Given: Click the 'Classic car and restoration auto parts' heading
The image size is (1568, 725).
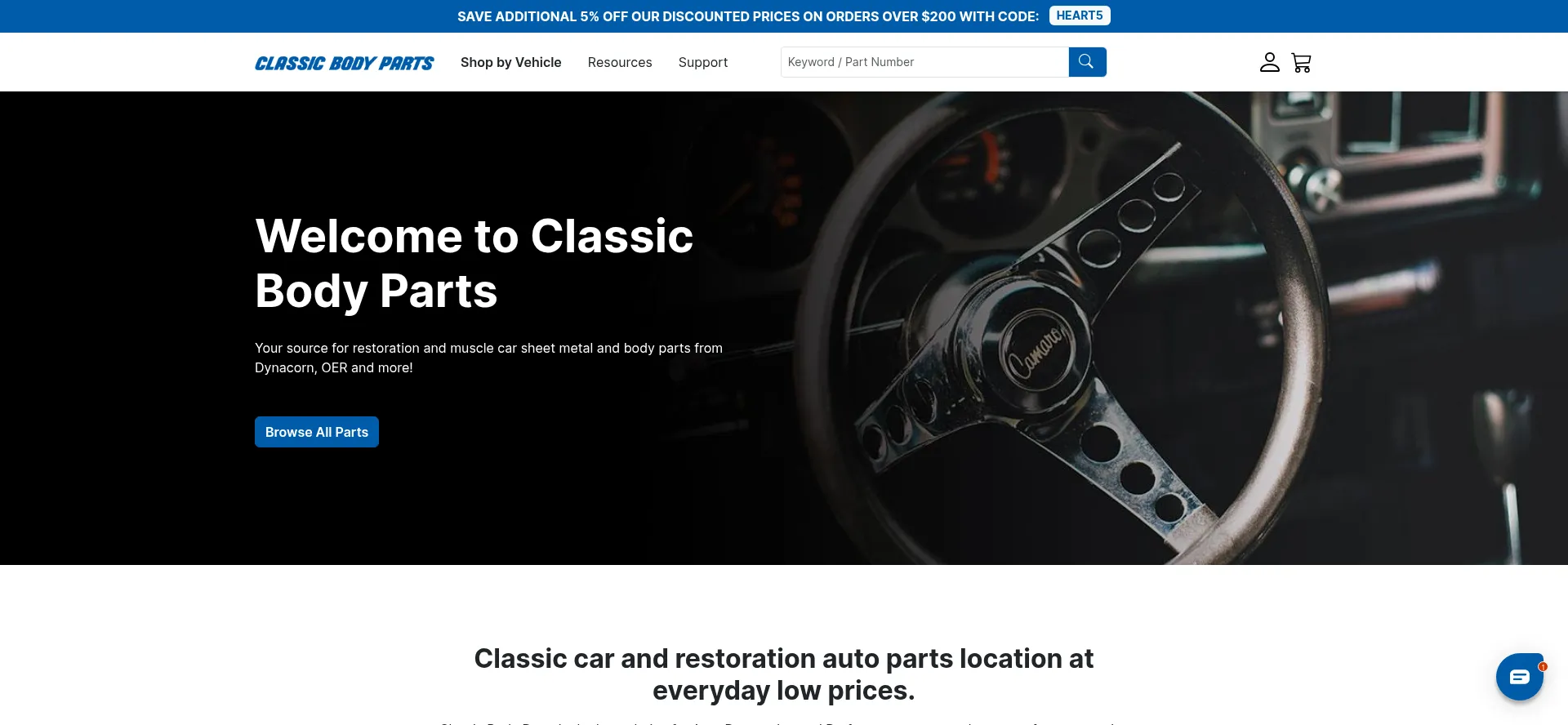Looking at the screenshot, I should click(x=784, y=674).
